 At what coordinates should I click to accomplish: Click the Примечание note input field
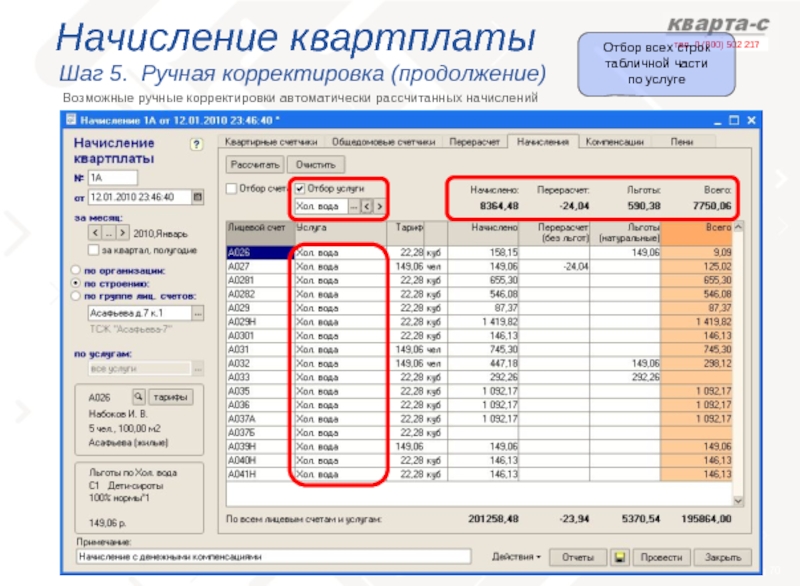pyautogui.click(x=273, y=557)
